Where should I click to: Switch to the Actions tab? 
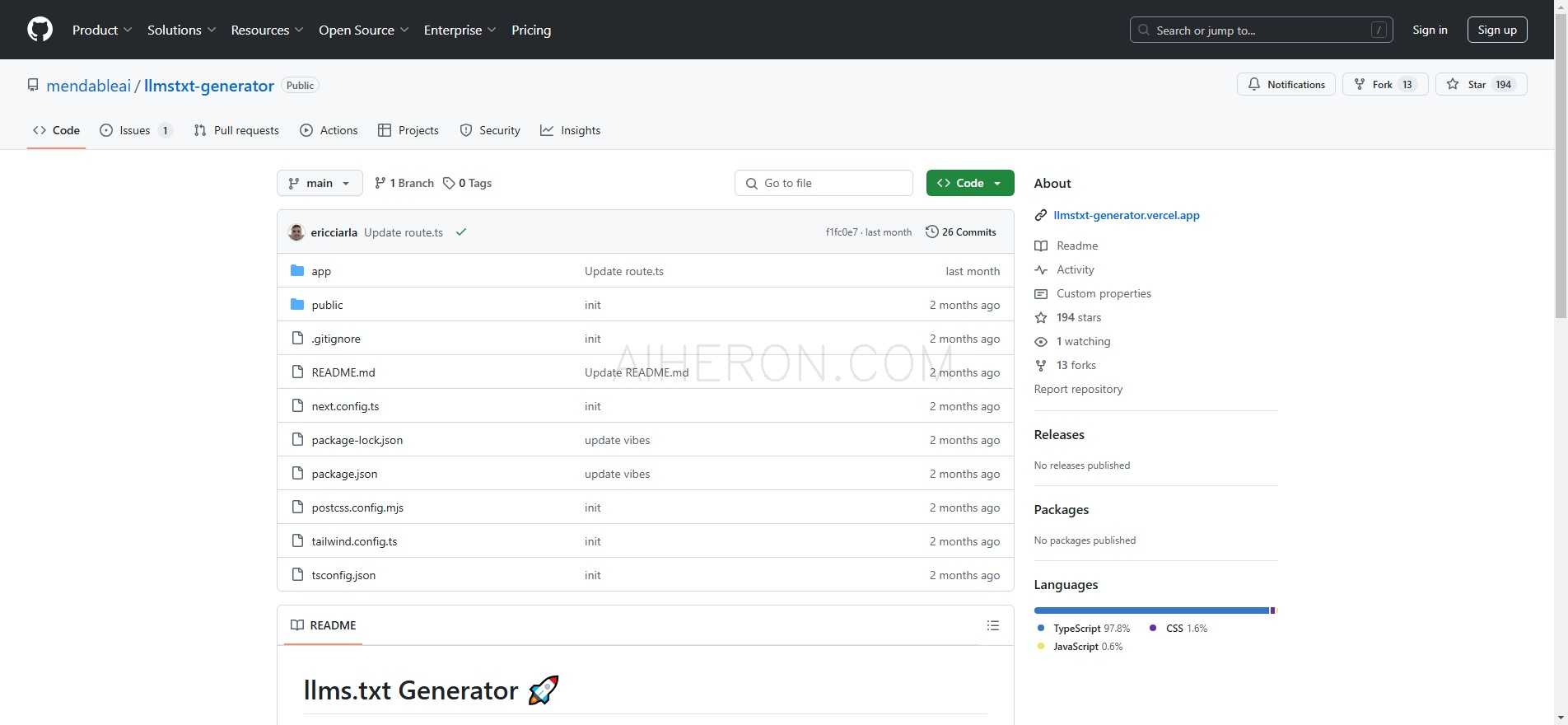coord(329,130)
